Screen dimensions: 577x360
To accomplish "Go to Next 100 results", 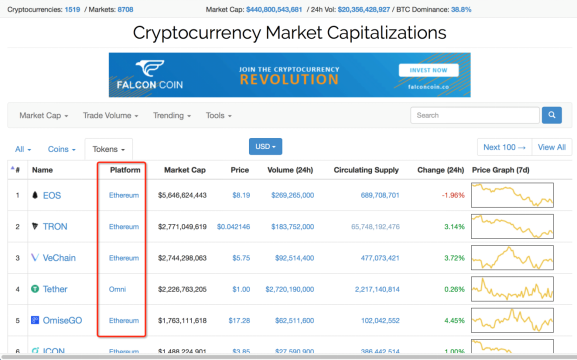I will 504,147.
